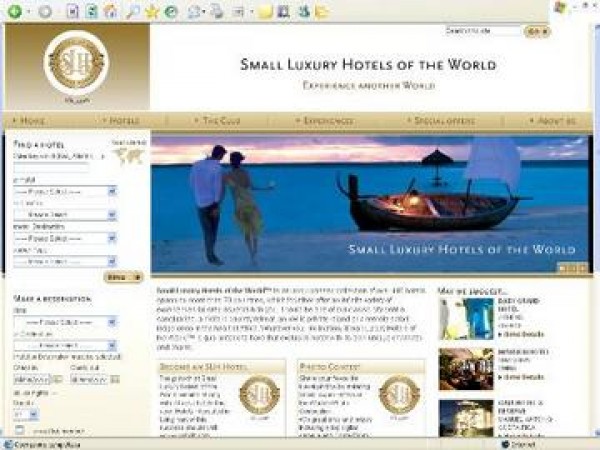Expand the last dropdown in Find a Hotel

112,262
